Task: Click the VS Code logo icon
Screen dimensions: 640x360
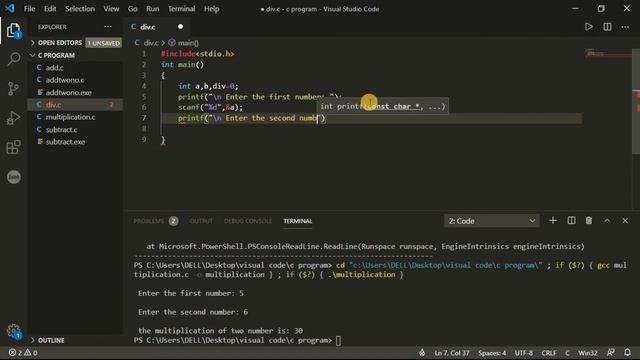Action: tap(10, 8)
